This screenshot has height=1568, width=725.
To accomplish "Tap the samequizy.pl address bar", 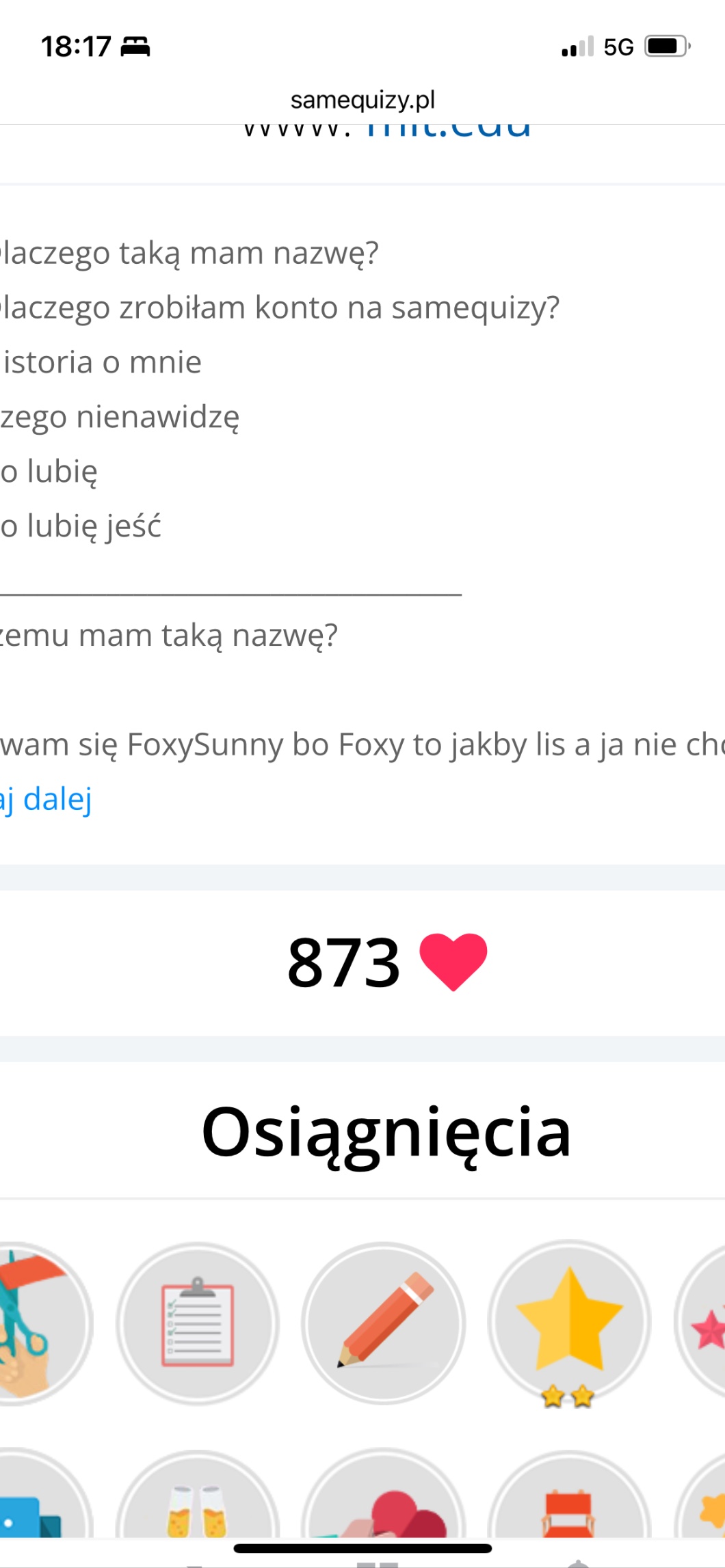I will pos(362,100).
